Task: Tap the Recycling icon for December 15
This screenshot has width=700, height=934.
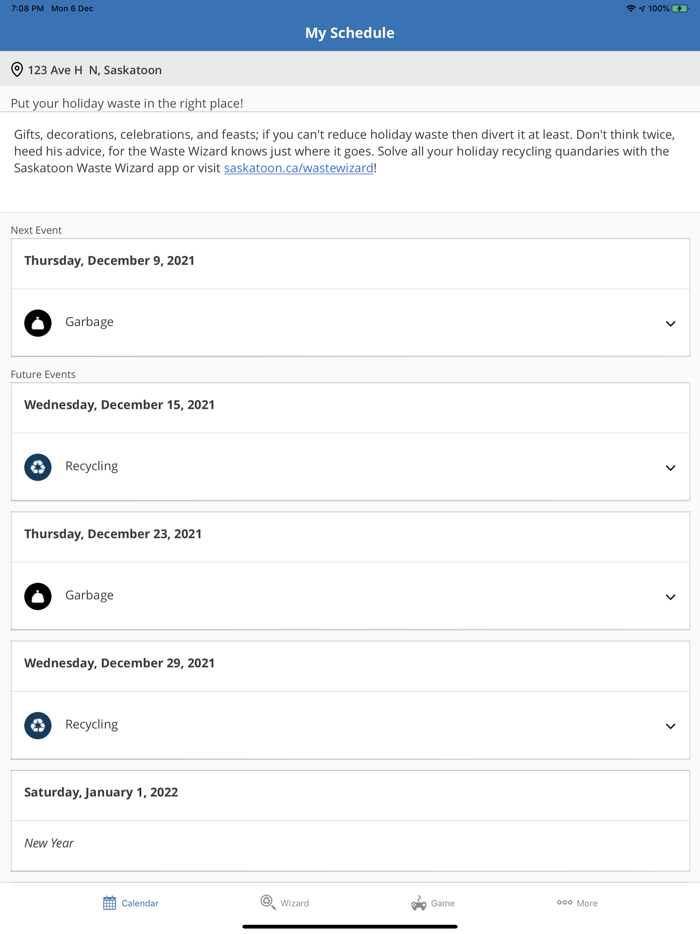Action: [x=38, y=467]
